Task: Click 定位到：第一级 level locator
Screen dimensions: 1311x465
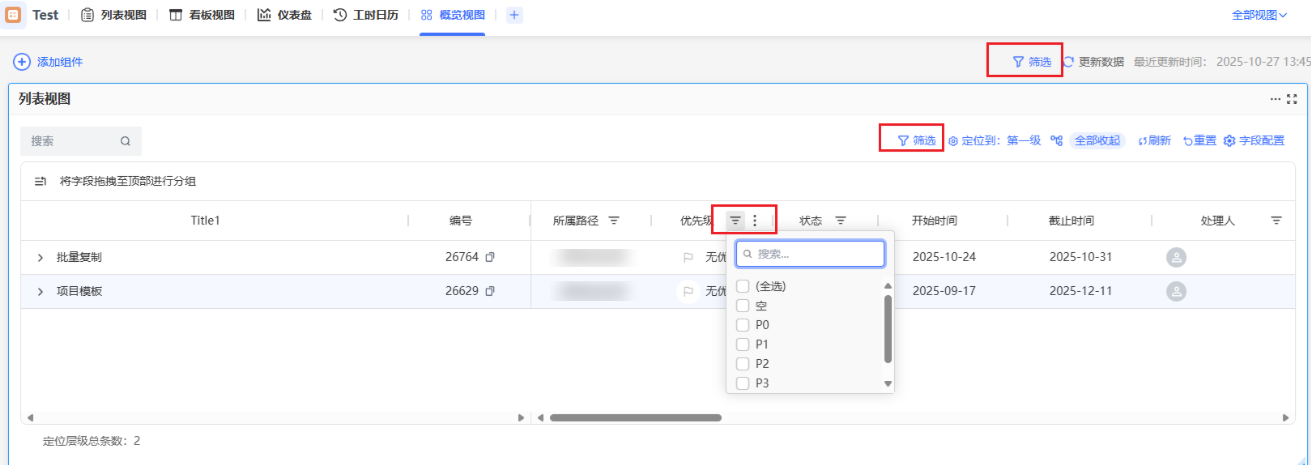Action: [x=994, y=141]
